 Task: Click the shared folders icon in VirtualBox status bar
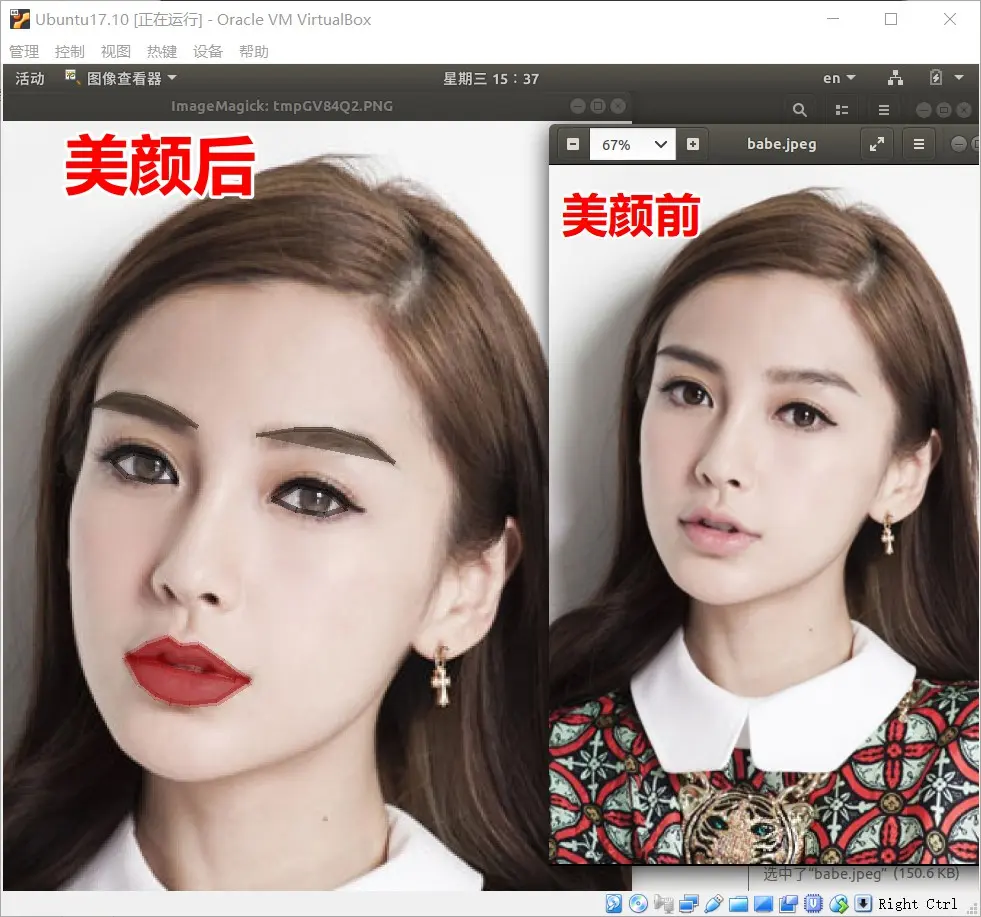coord(738,903)
